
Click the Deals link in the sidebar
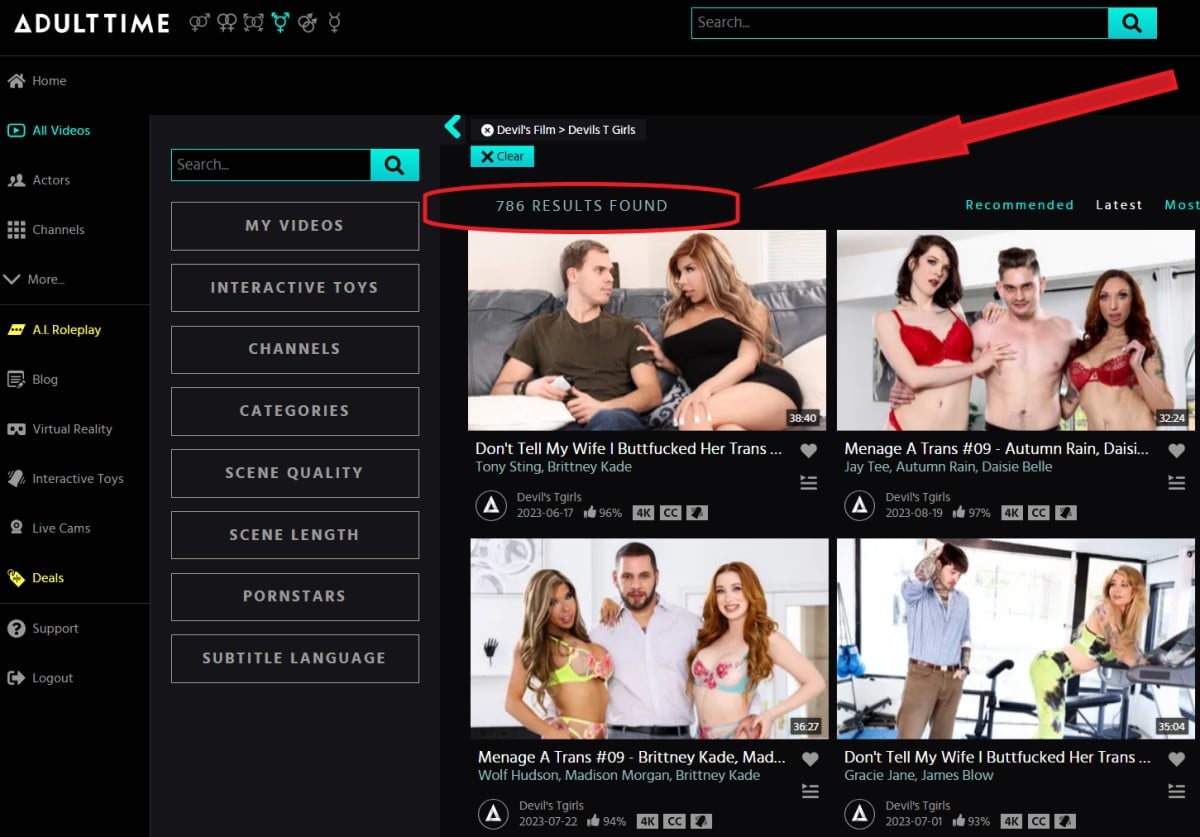point(48,578)
